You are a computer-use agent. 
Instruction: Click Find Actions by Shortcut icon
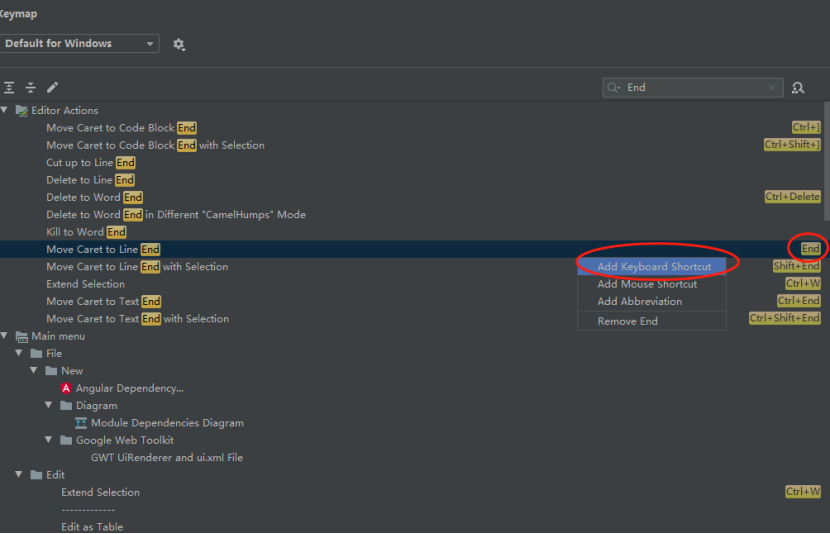click(x=798, y=88)
